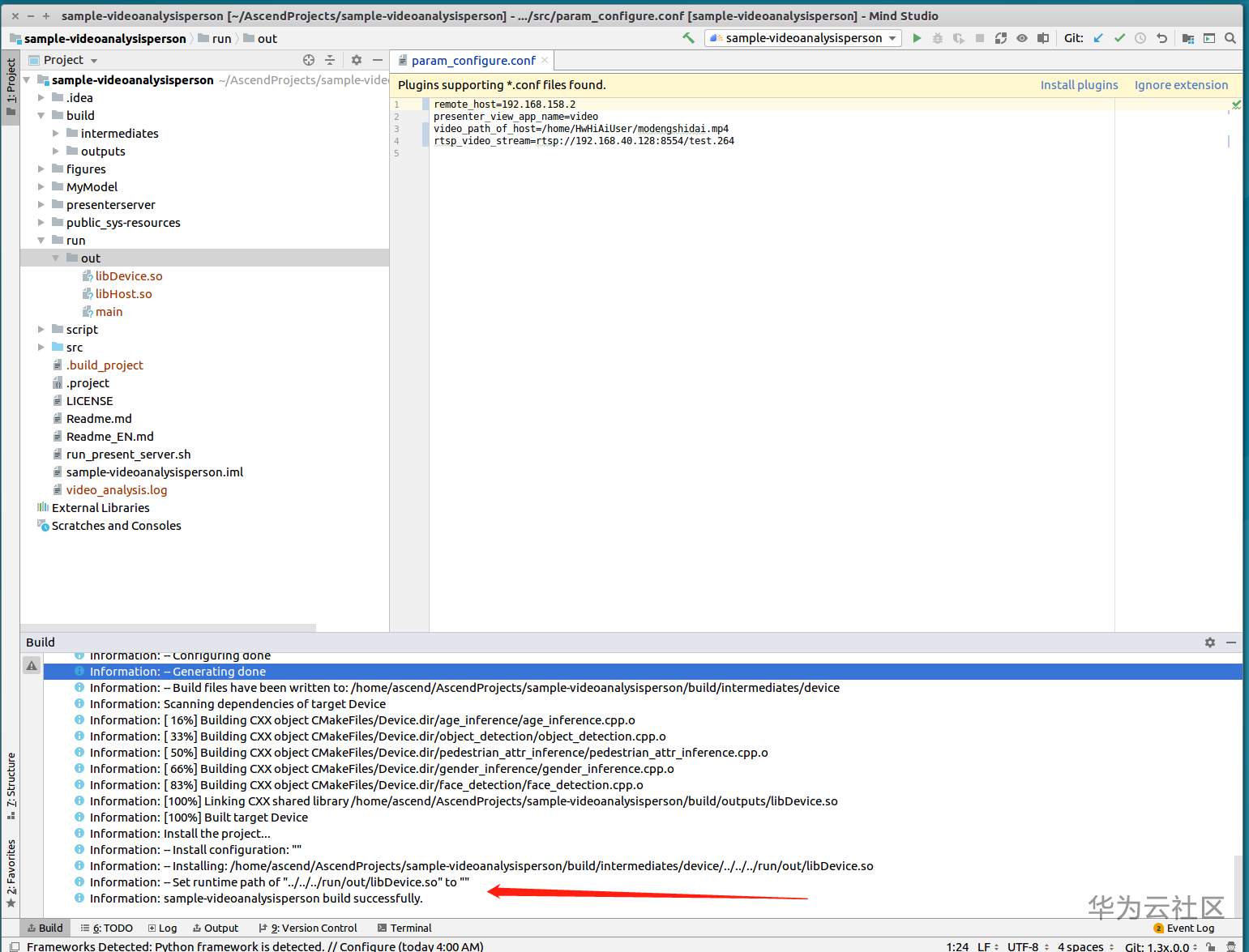This screenshot has width=1249, height=952.
Task: Open the Build panel settings gear
Action: (1210, 642)
